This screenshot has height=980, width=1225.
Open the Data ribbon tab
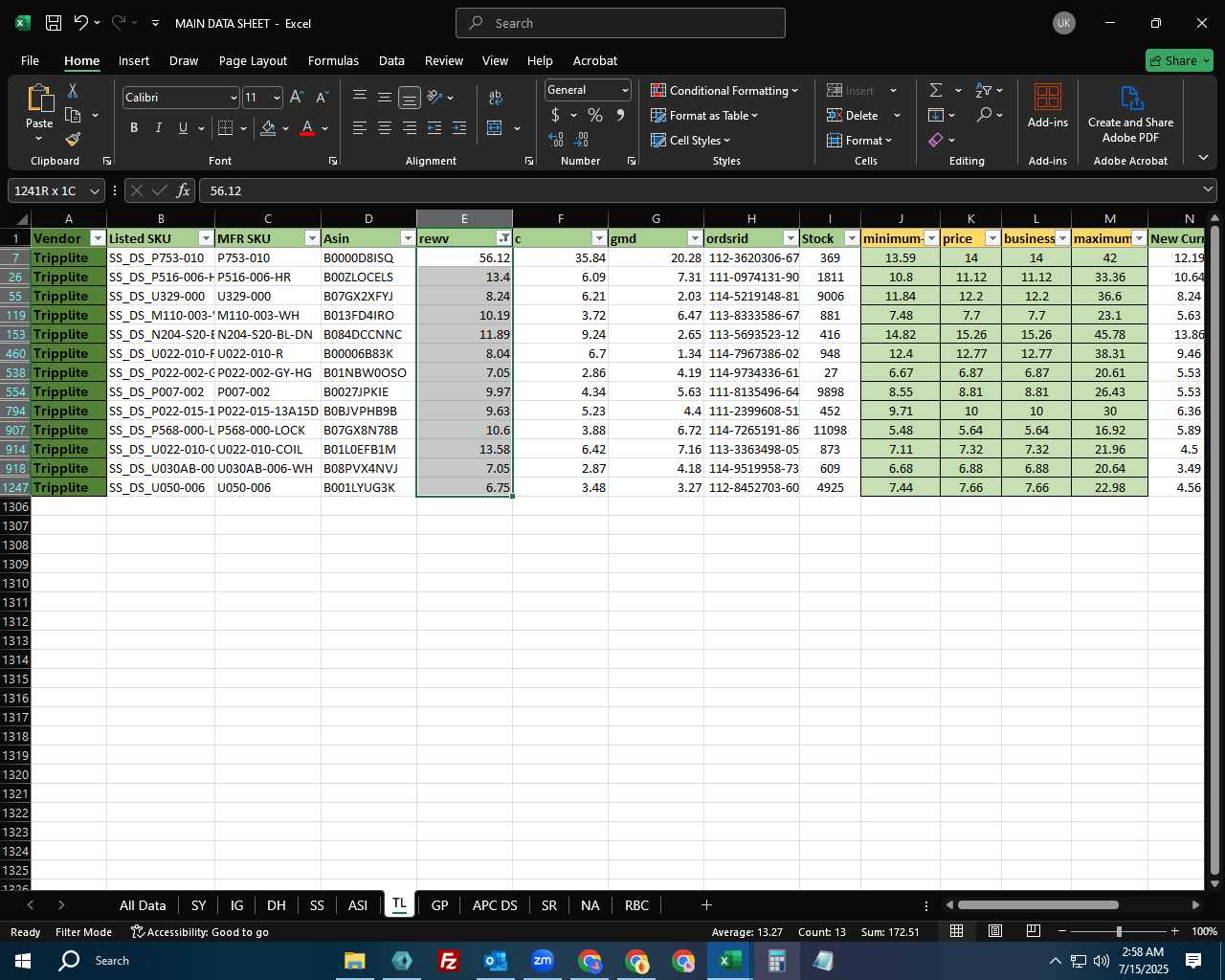pos(391,60)
